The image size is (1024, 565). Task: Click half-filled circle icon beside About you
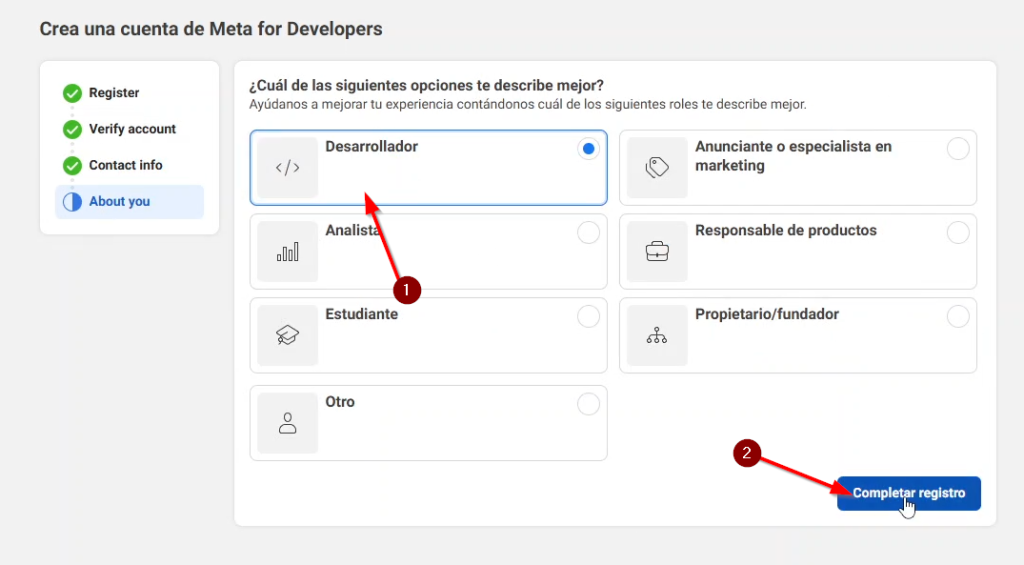coord(72,202)
